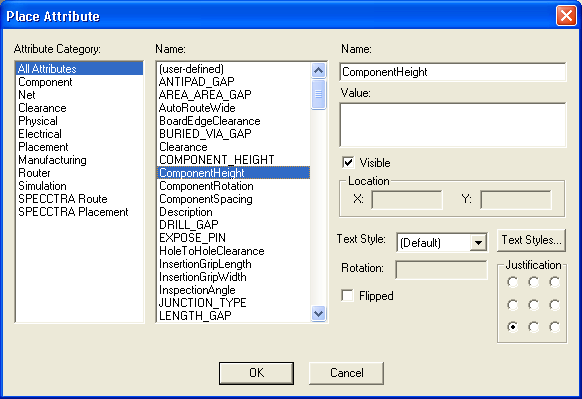Choose SPECCTRA Placement category

point(79,212)
